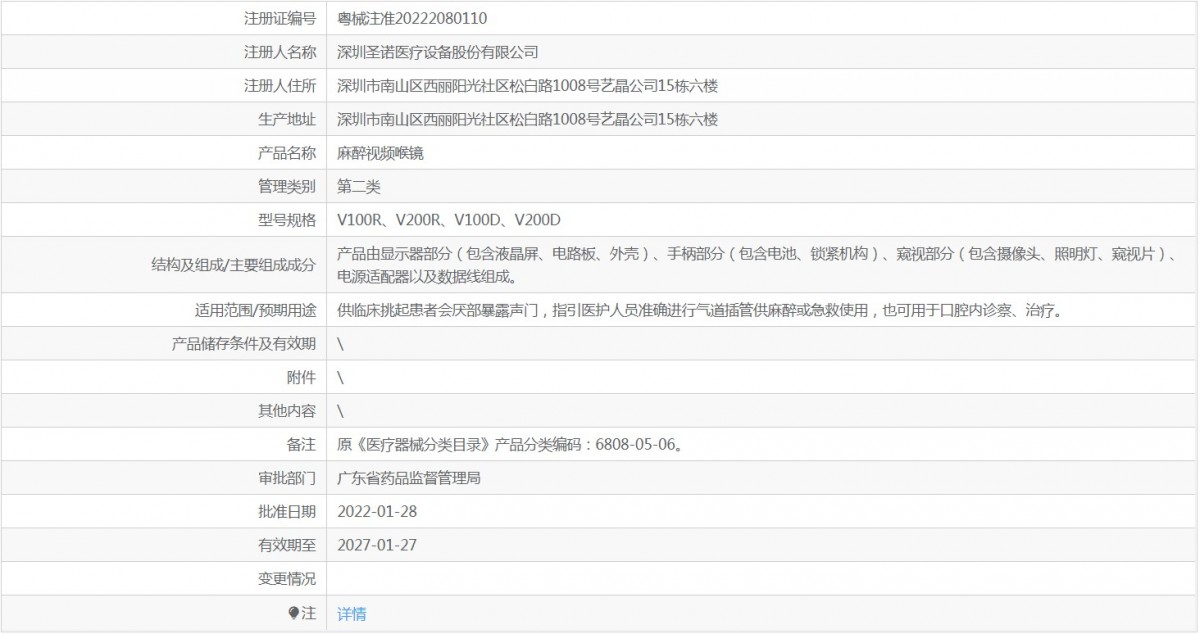Image resolution: width=1200 pixels, height=634 pixels.
Task: Click the 产品储存条件及有效期 row label
Action: click(244, 344)
